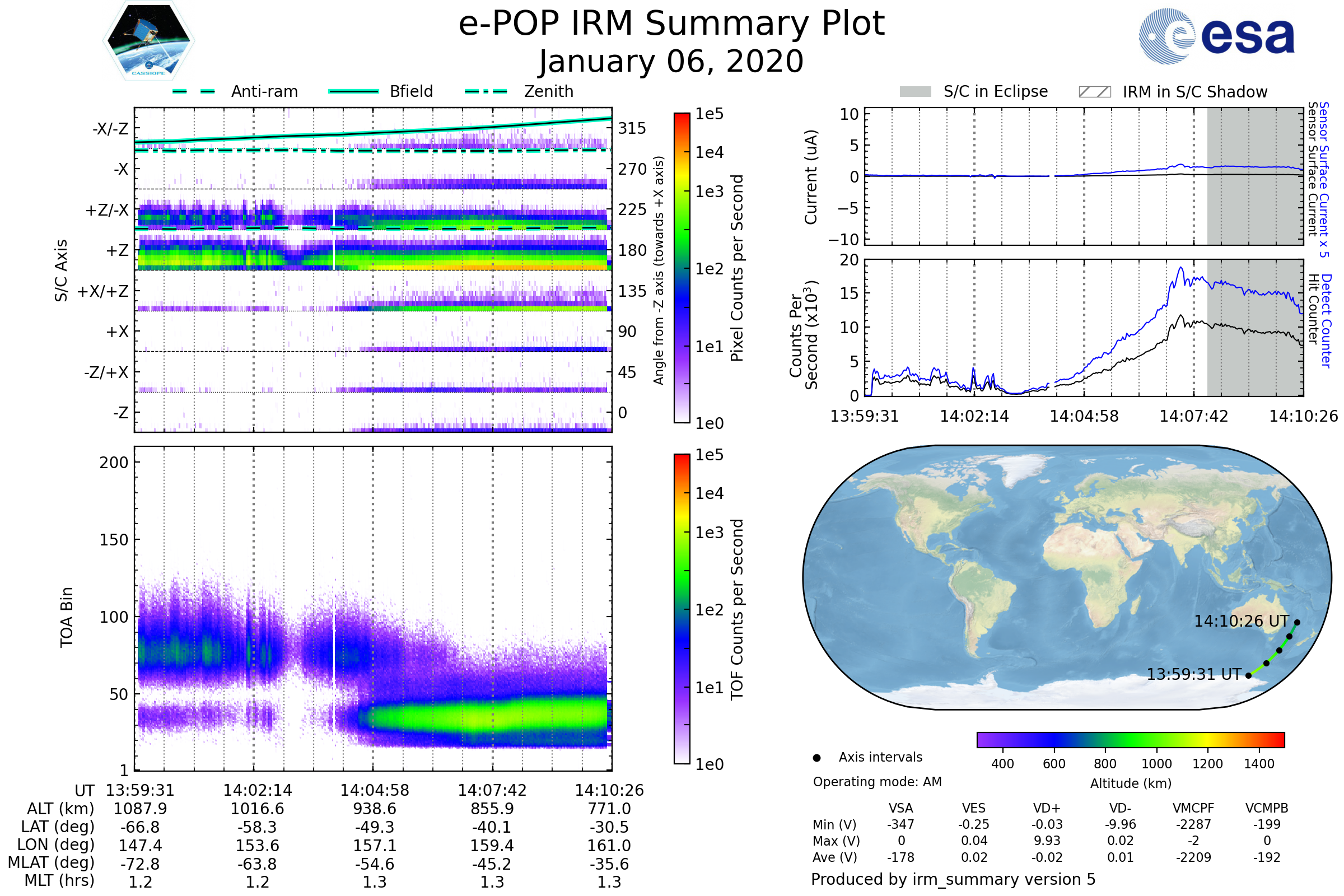Click the Pixel Counts per Second colorbar
This screenshot has width=1344, height=896.
point(682,268)
